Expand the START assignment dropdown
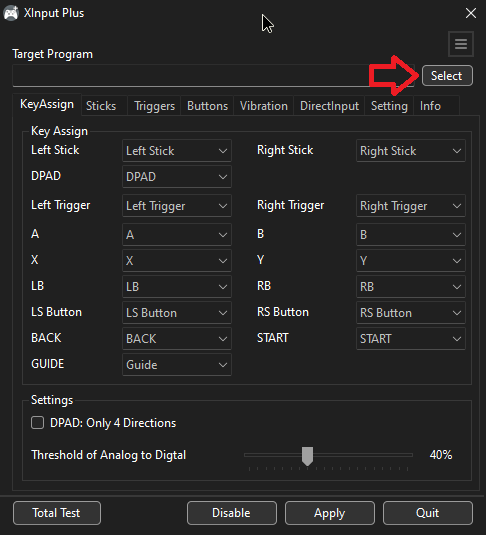 [411, 338]
